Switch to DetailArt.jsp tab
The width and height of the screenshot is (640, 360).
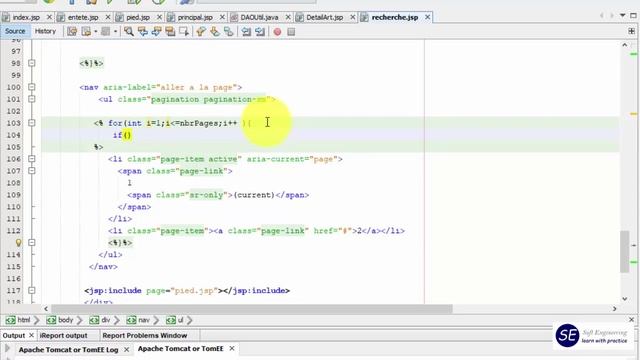click(324, 17)
